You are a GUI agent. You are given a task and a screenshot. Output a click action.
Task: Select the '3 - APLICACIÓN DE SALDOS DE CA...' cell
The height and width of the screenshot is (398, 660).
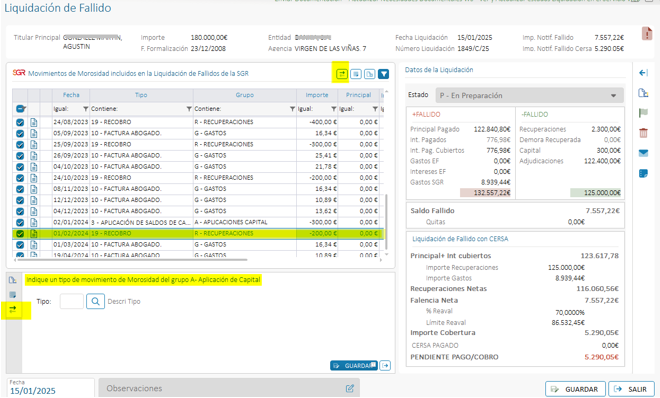coord(141,222)
